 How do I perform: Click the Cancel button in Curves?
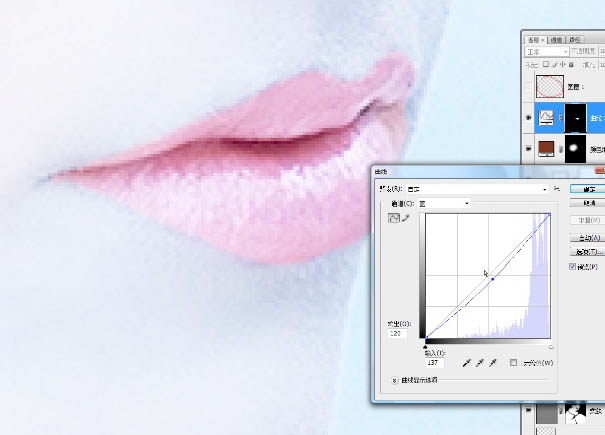(x=588, y=203)
